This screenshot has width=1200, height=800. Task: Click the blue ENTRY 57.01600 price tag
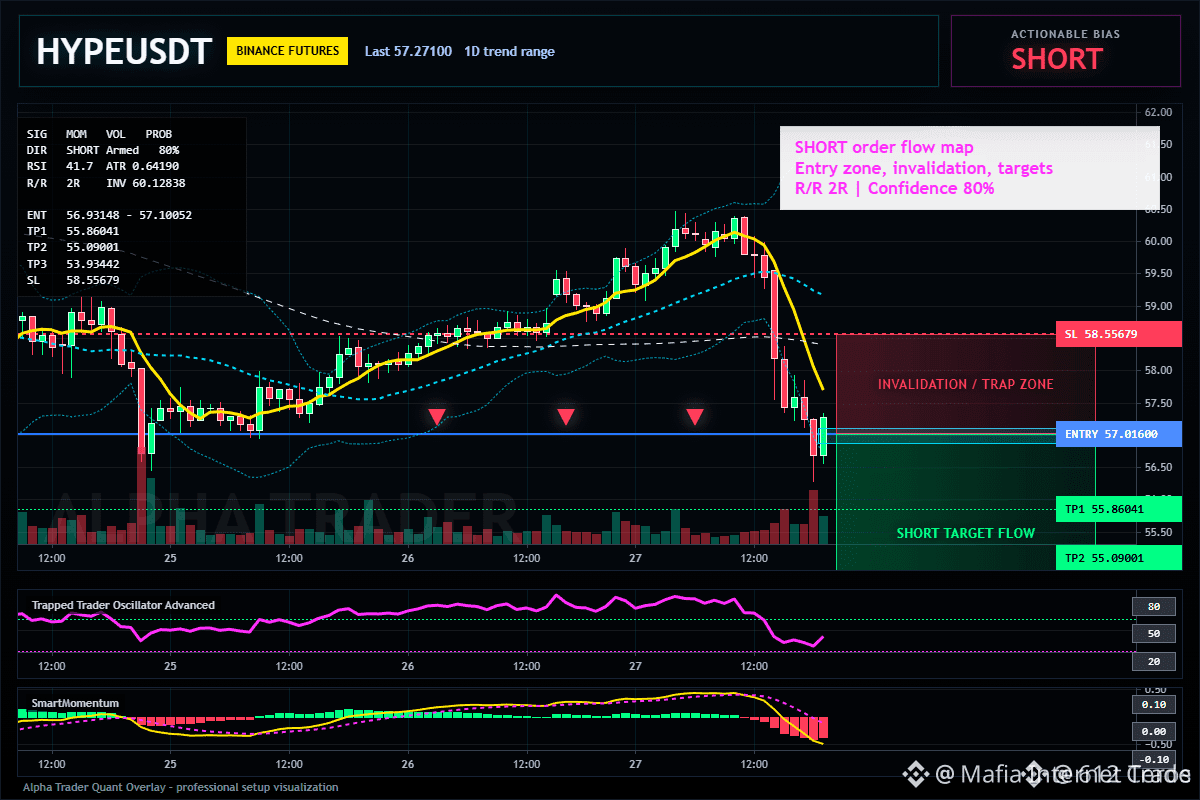pos(1118,434)
